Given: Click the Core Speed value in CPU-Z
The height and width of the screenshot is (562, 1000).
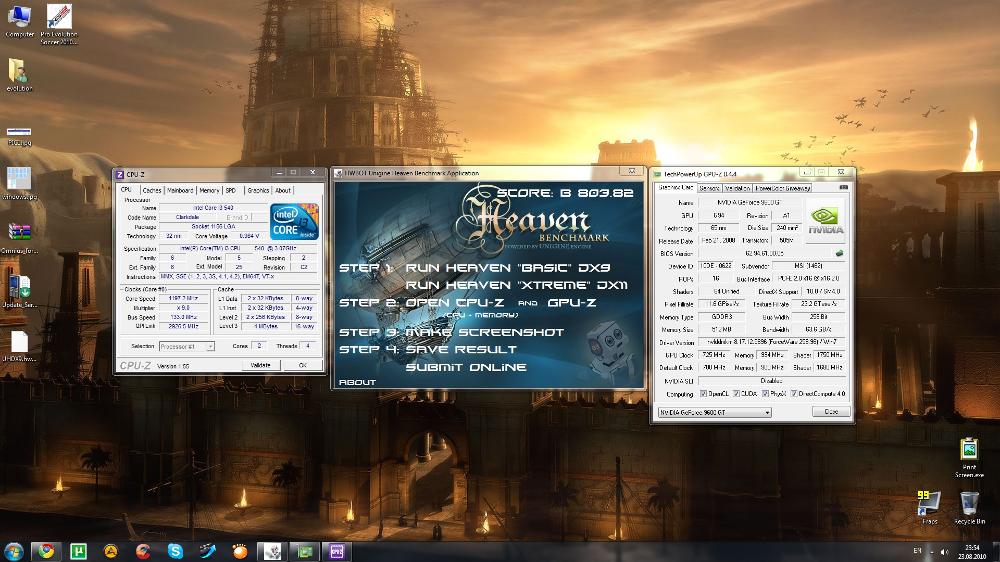Looking at the screenshot, I should coord(182,298).
